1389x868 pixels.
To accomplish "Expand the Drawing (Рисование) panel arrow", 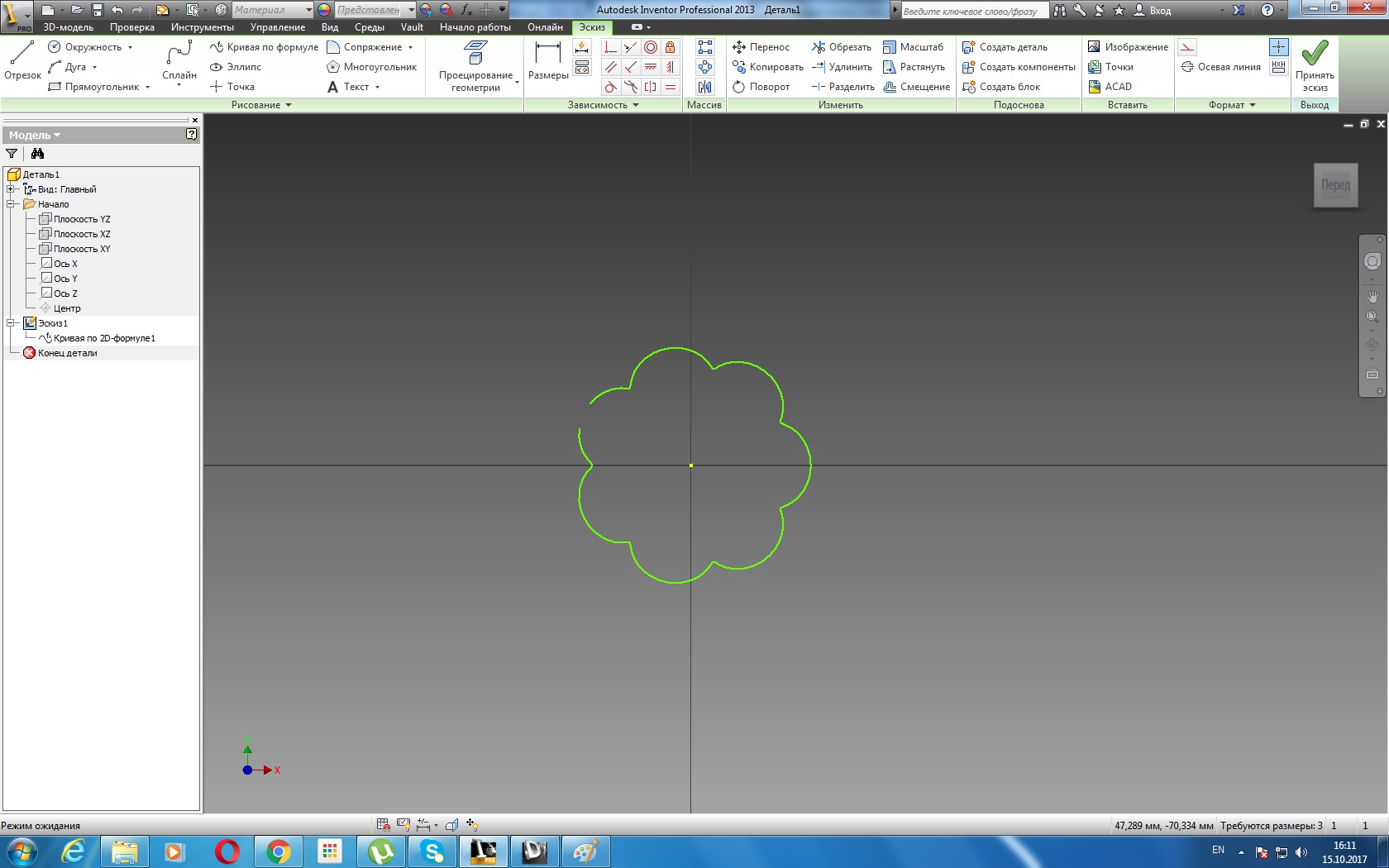I will [289, 105].
